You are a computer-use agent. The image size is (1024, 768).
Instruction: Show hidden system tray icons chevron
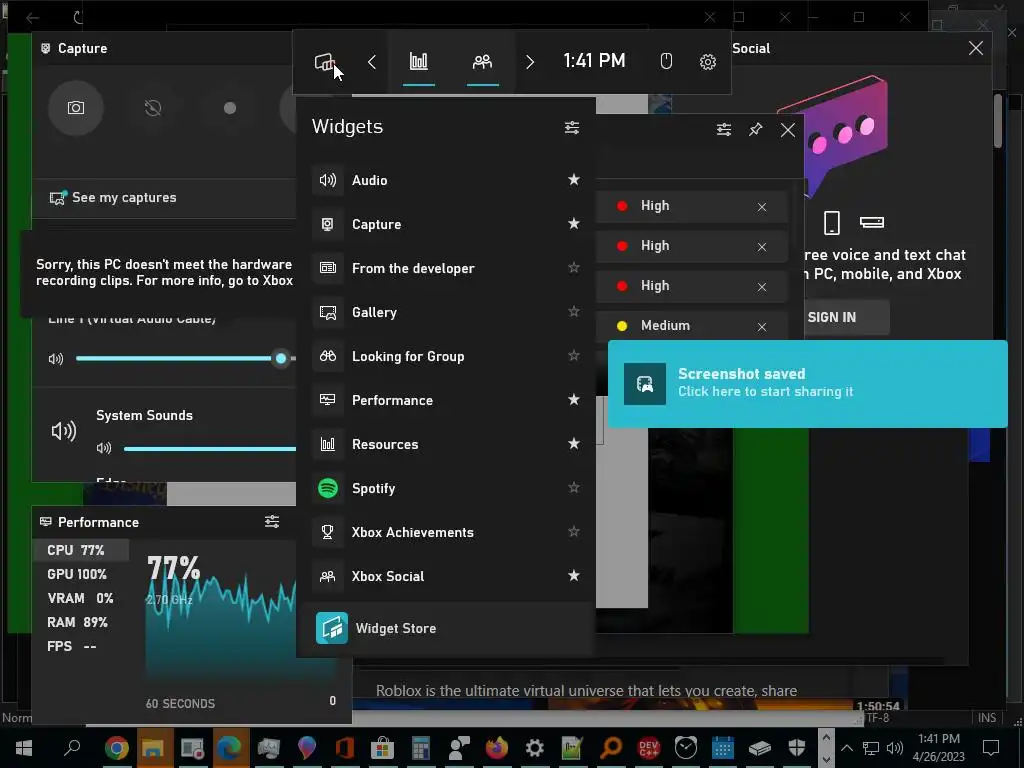[x=846, y=748]
